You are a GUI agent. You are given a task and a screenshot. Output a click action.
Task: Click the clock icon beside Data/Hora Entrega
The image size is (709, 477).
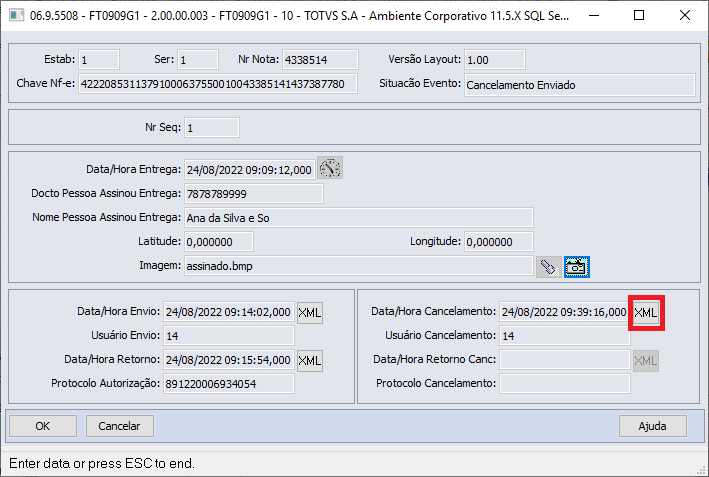click(x=330, y=168)
